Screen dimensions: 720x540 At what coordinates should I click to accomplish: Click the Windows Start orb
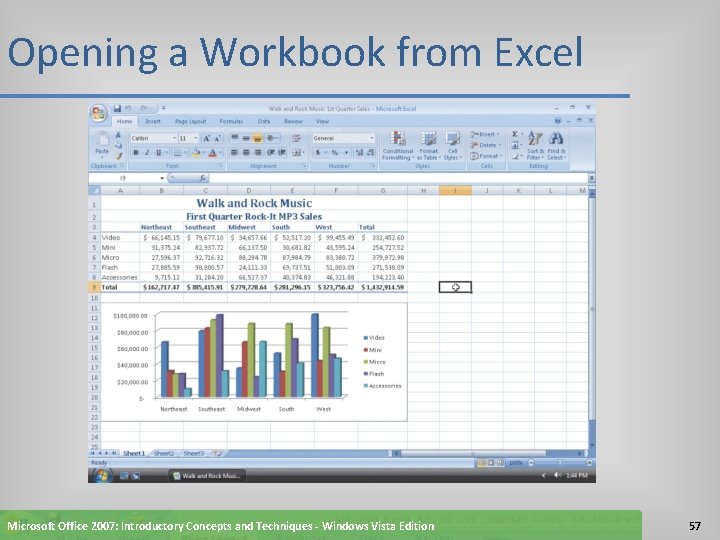tap(102, 475)
